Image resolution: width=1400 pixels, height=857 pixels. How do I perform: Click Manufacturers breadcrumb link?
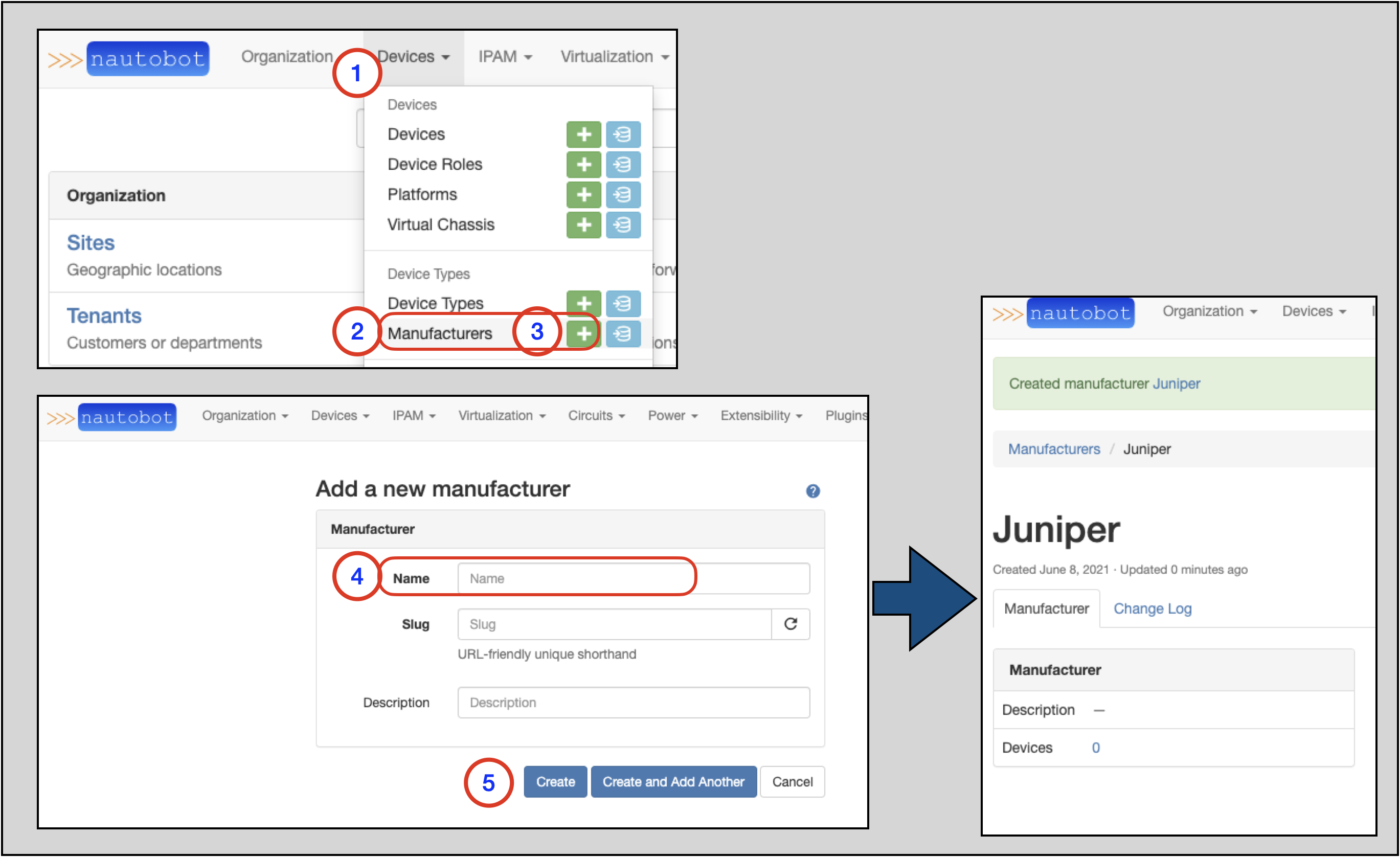pyautogui.click(x=1053, y=449)
